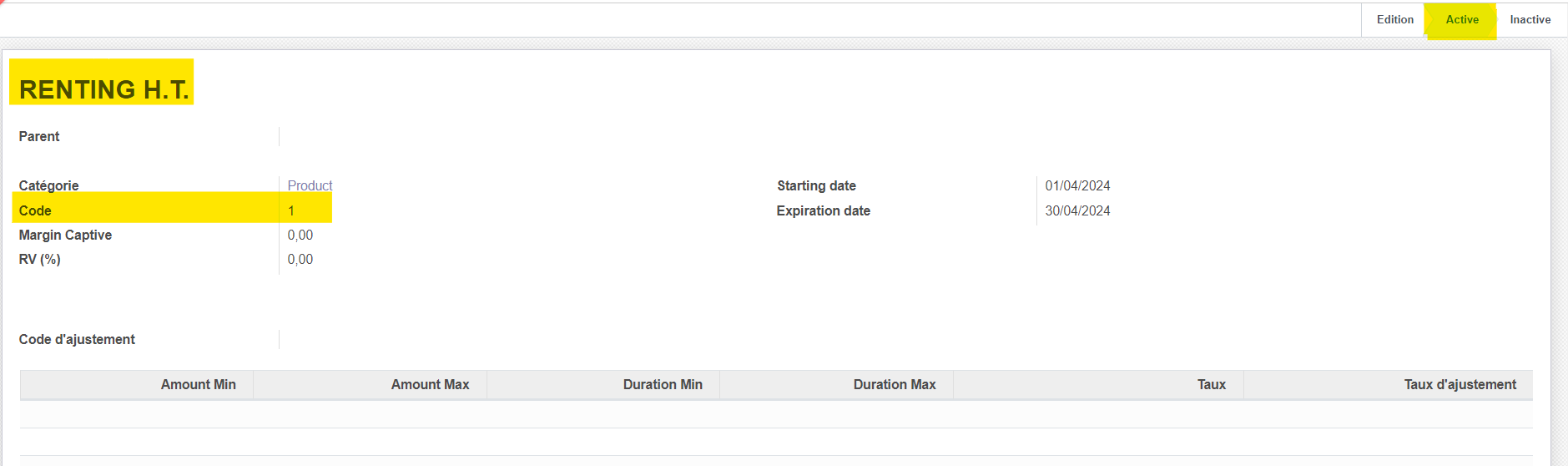
Task: Click the RV (%) value
Action: click(x=300, y=260)
